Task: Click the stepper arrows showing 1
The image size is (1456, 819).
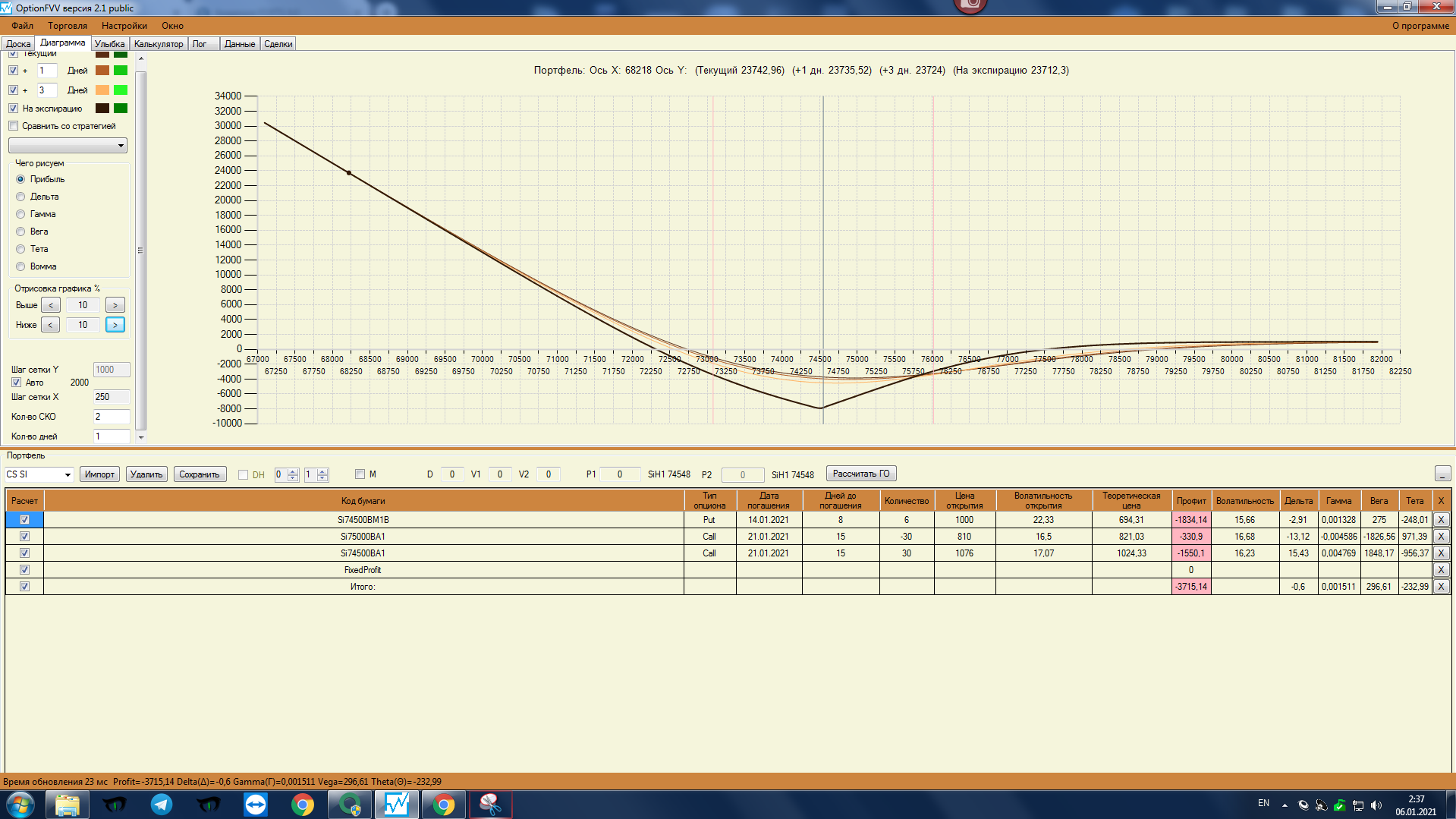Action: [x=322, y=474]
